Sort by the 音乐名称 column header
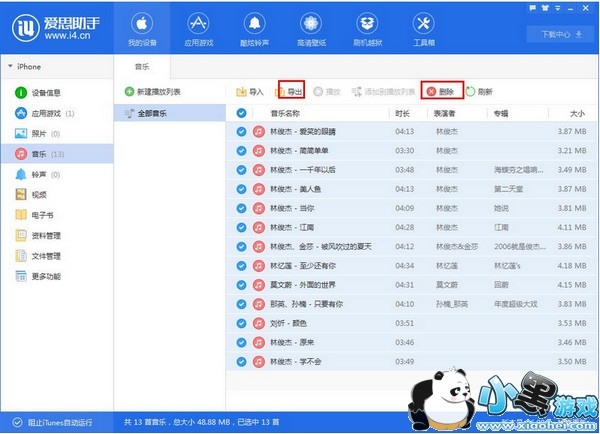Viewport: 600px width, 434px height. 285,114
